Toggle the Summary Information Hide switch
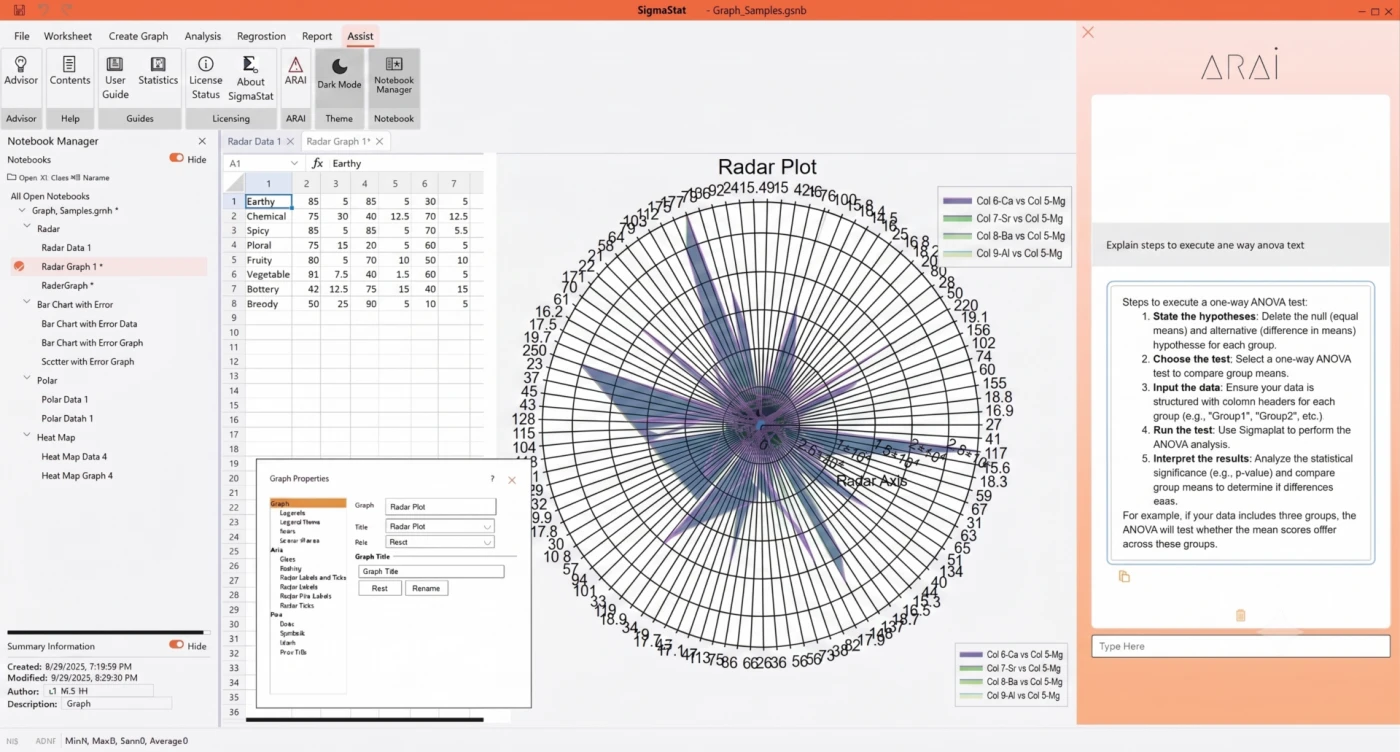 (176, 646)
